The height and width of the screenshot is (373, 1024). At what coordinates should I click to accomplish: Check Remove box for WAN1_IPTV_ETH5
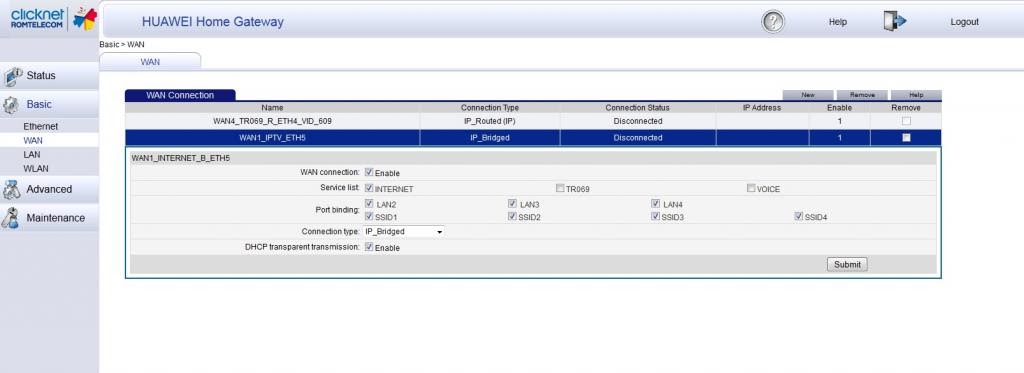[x=906, y=137]
